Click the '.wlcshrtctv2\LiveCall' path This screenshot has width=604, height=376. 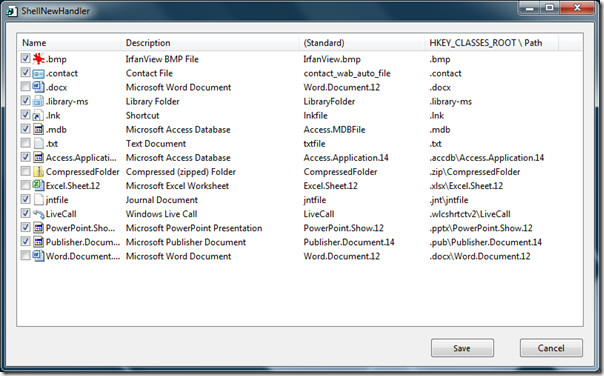pos(470,214)
